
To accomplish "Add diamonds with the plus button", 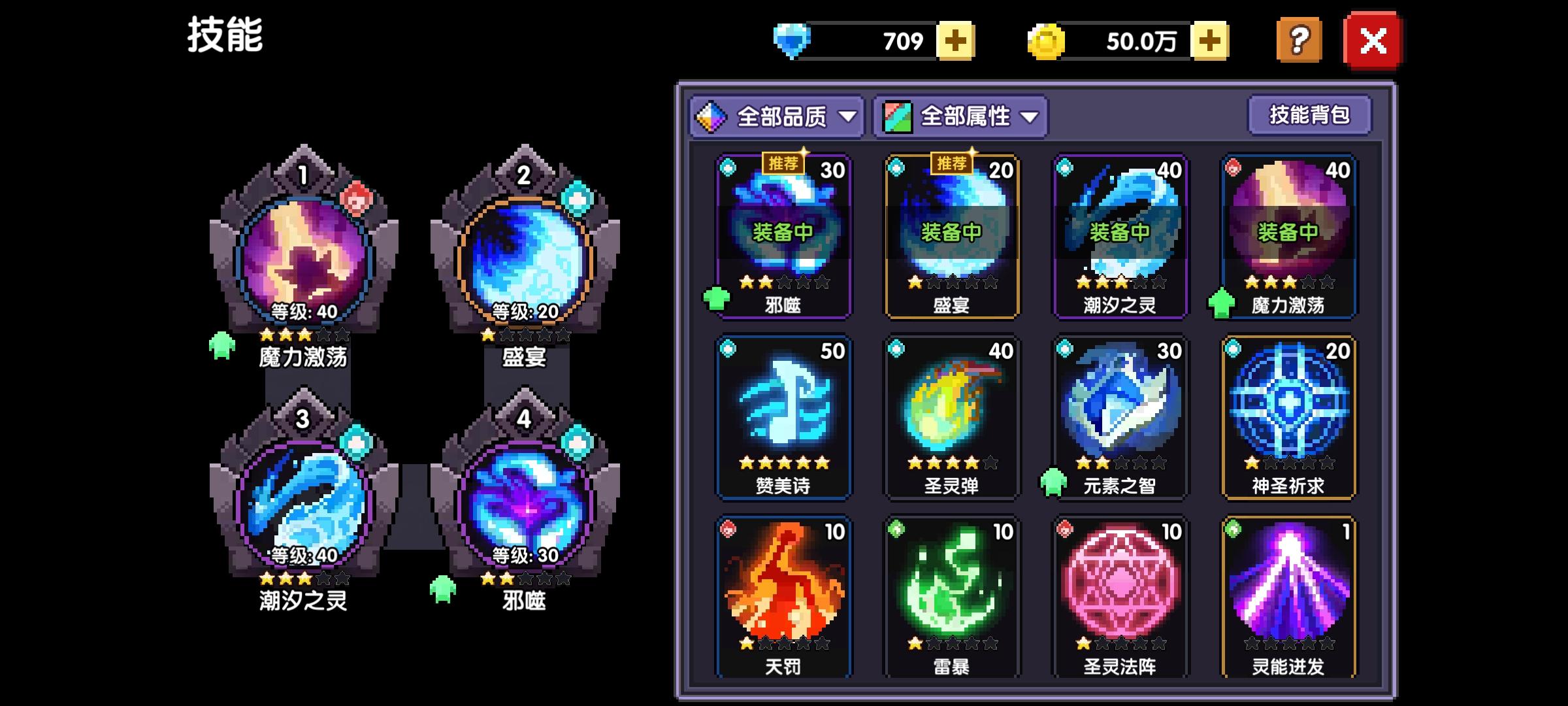I will click(x=955, y=41).
